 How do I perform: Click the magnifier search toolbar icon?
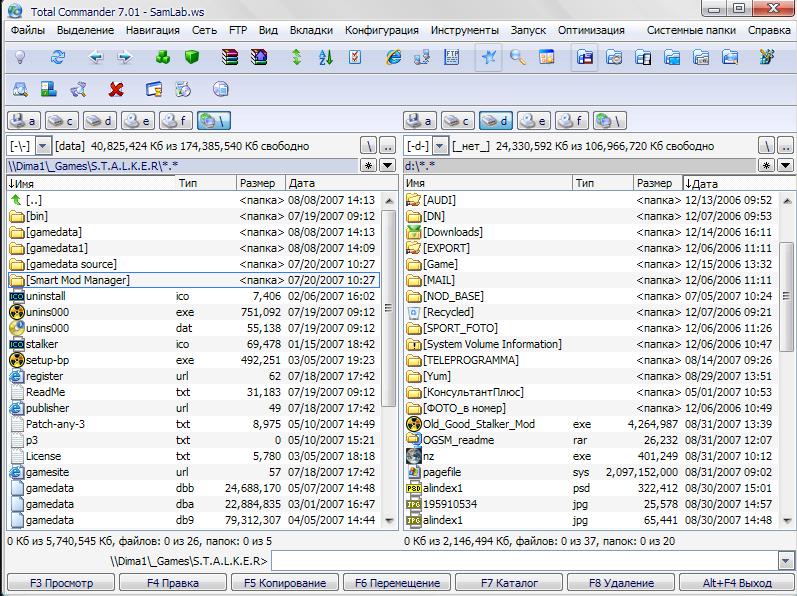517,58
